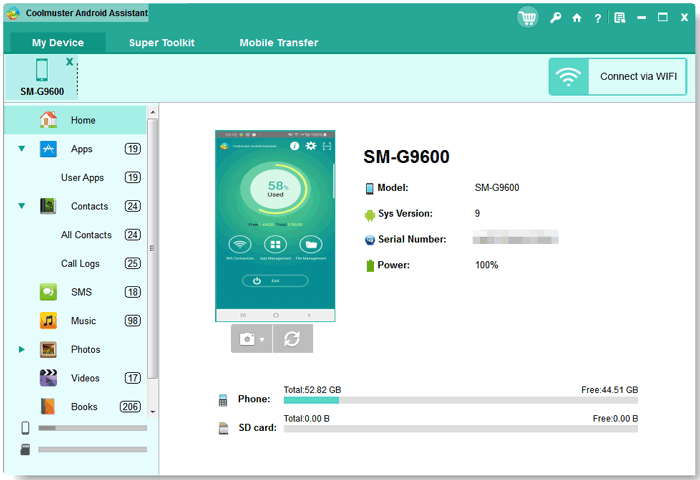
Task: Open the camera button dropdown arrow
Action: [x=262, y=340]
